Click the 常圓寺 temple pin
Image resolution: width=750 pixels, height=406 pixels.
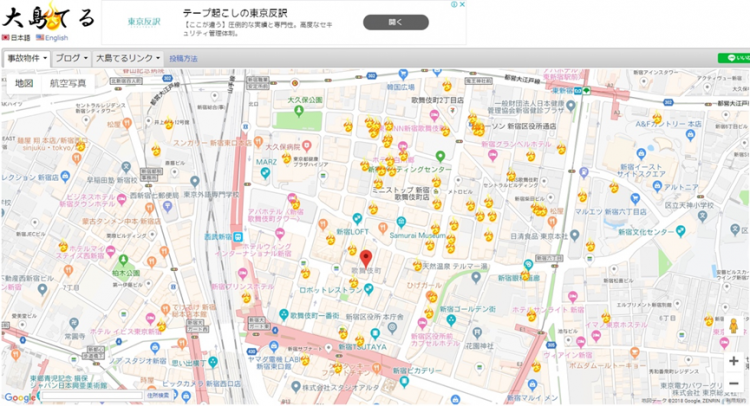[x=73, y=324]
